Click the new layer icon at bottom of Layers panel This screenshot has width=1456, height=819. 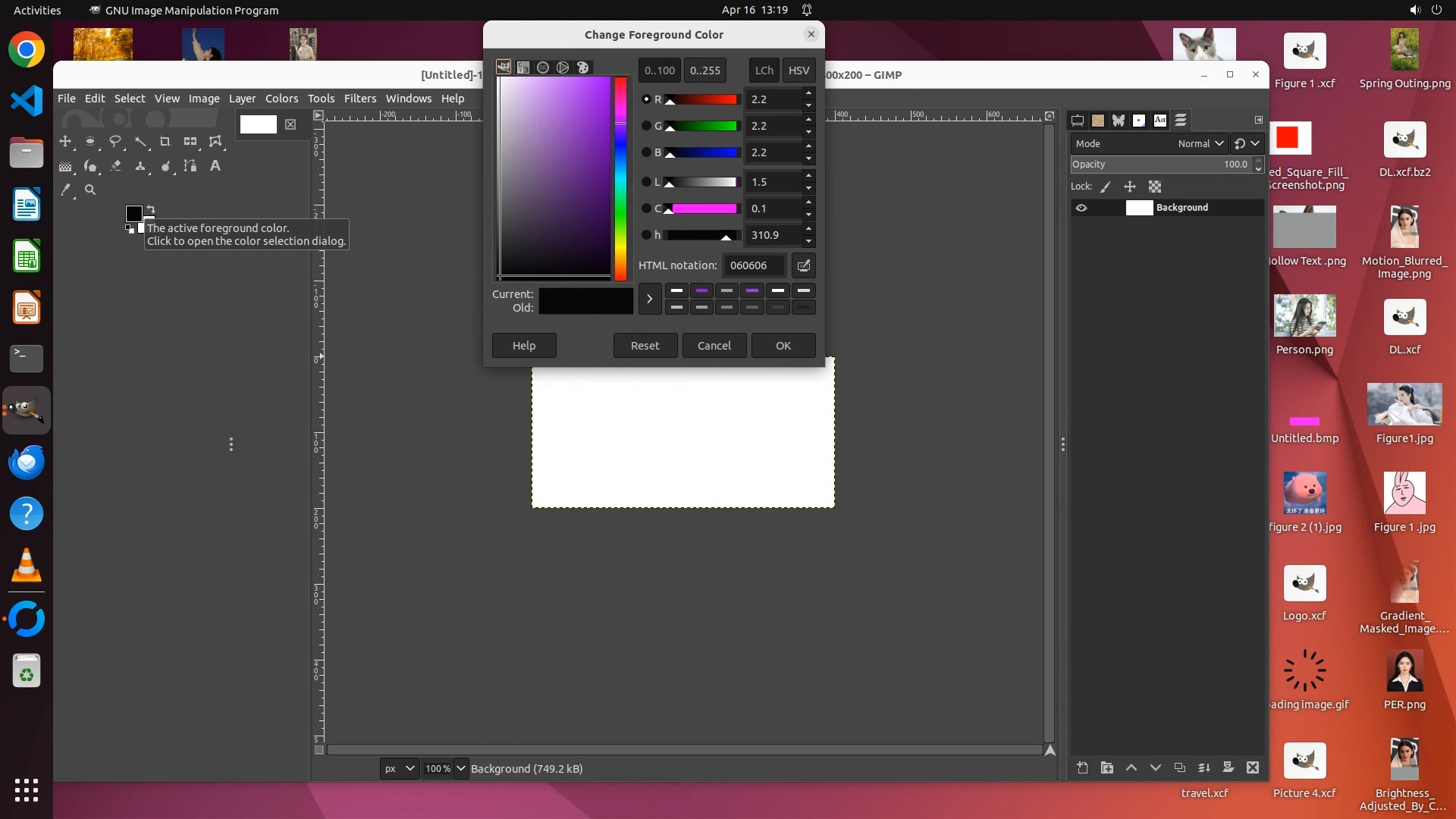click(x=1082, y=768)
